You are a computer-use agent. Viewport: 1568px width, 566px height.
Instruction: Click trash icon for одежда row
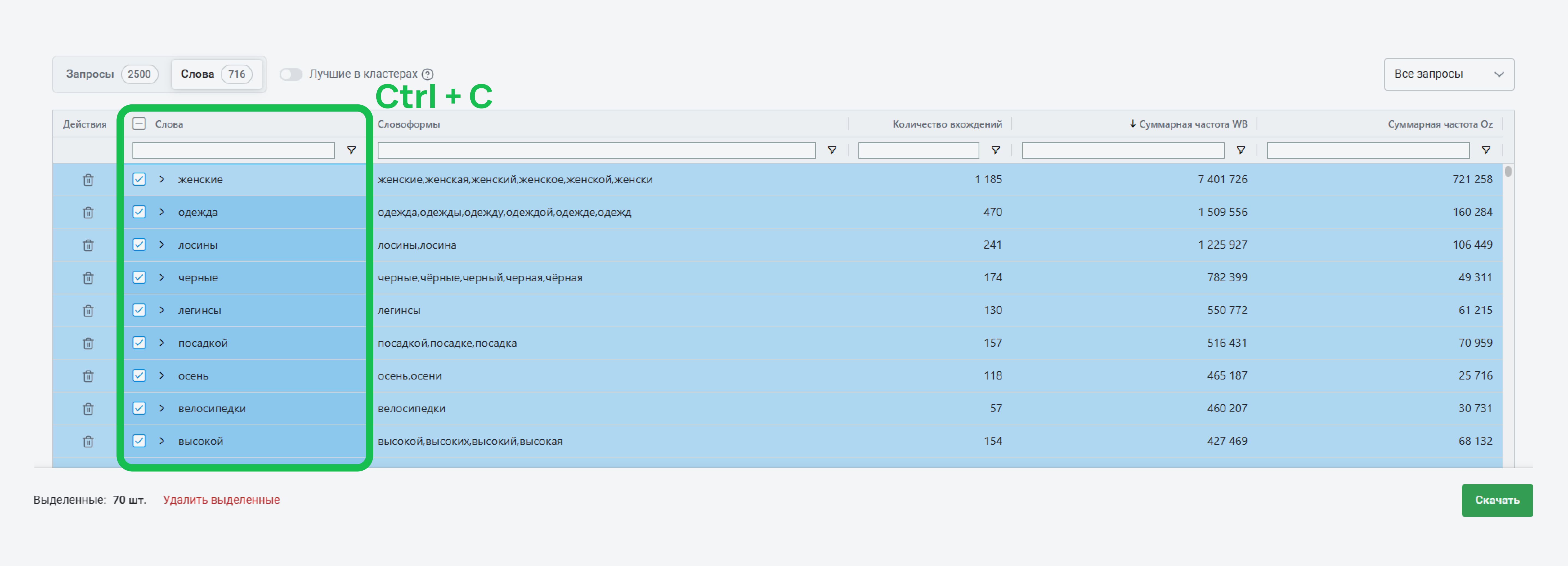pos(88,213)
